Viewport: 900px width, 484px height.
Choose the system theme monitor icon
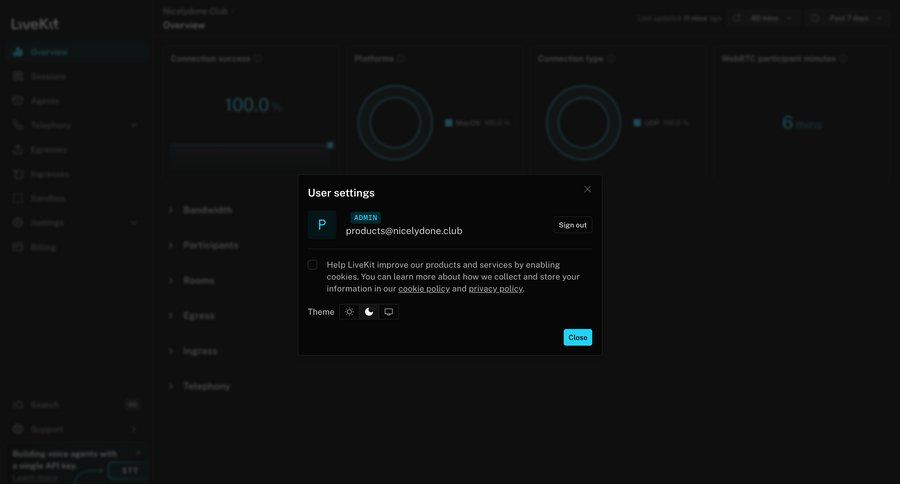tap(389, 312)
